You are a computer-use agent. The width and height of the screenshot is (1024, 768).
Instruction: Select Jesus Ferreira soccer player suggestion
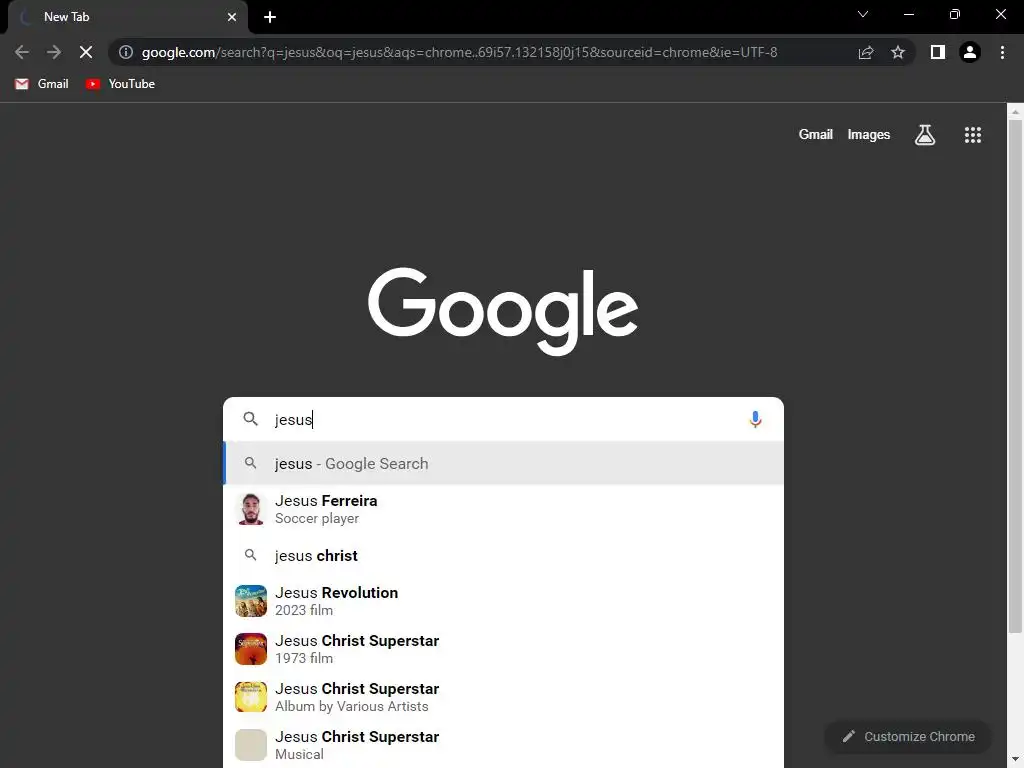click(504, 509)
